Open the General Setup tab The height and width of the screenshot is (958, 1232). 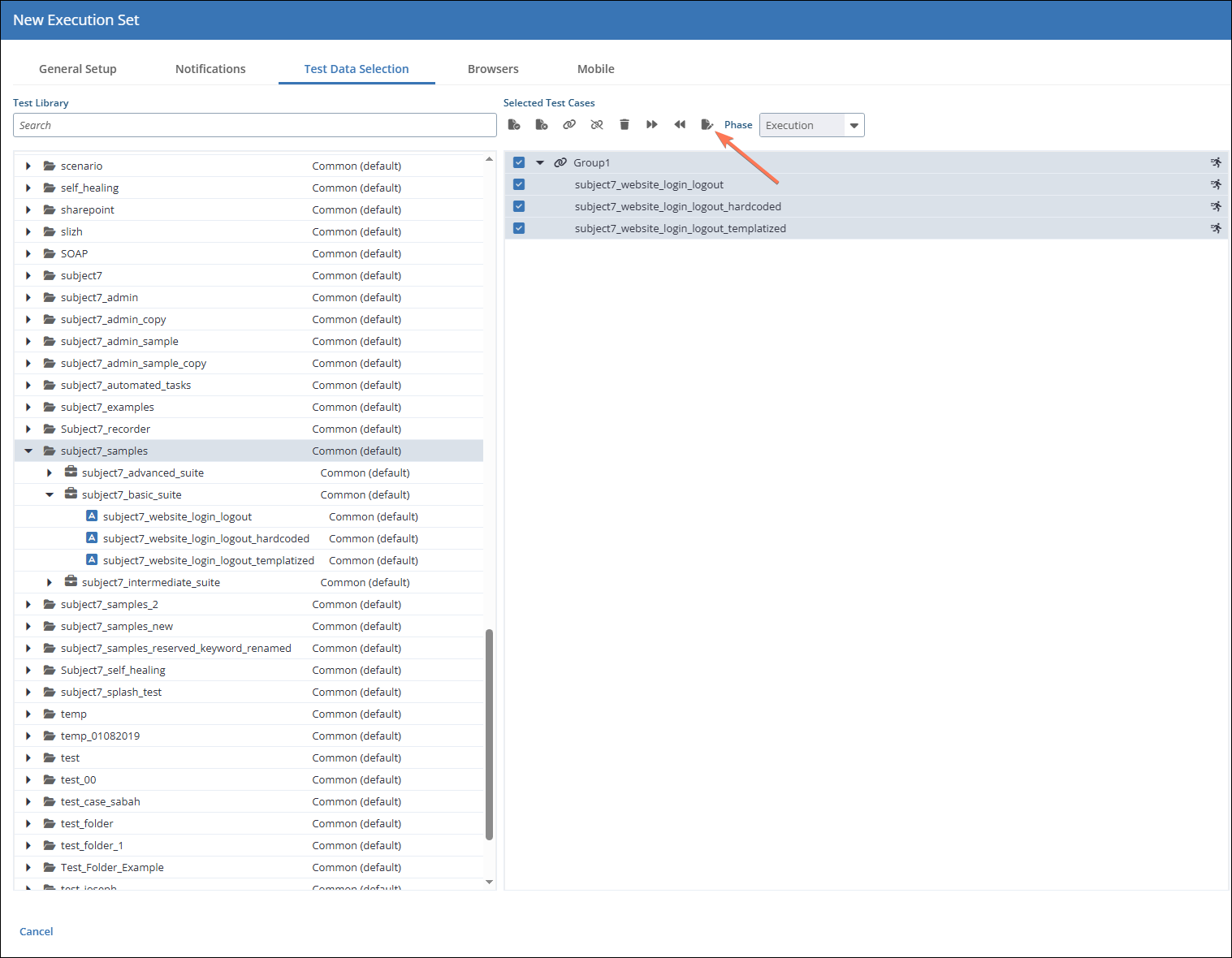pos(78,69)
